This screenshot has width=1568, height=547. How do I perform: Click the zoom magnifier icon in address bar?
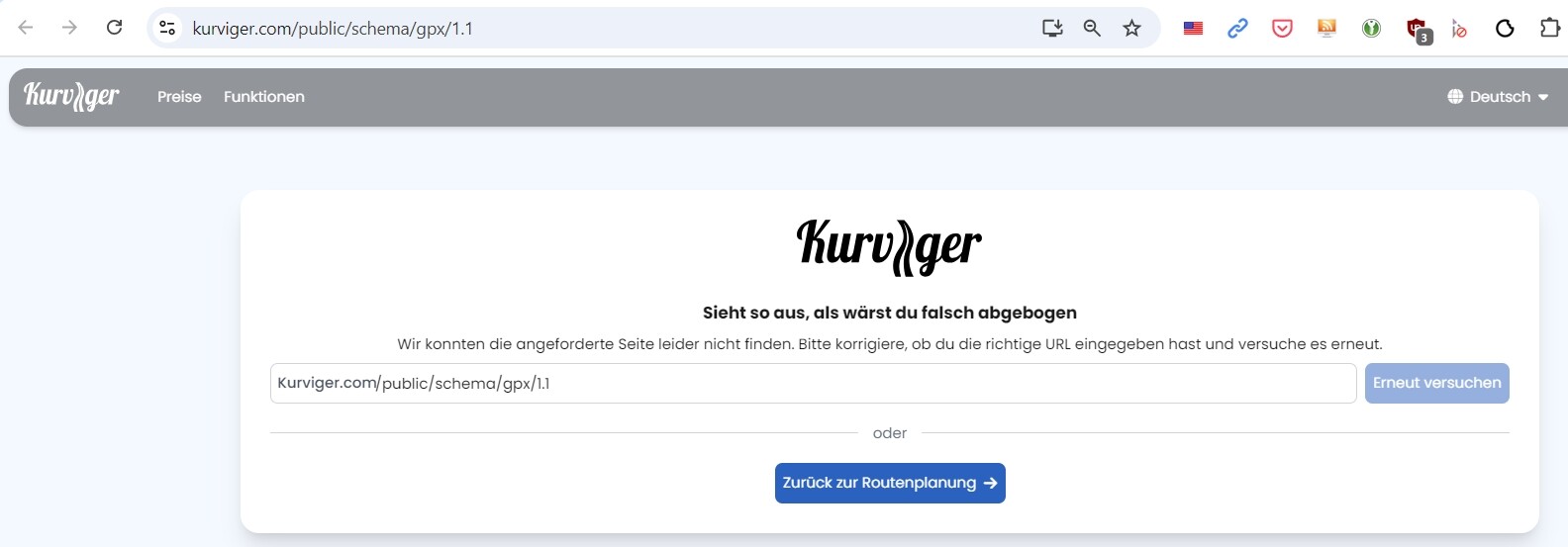click(x=1092, y=28)
